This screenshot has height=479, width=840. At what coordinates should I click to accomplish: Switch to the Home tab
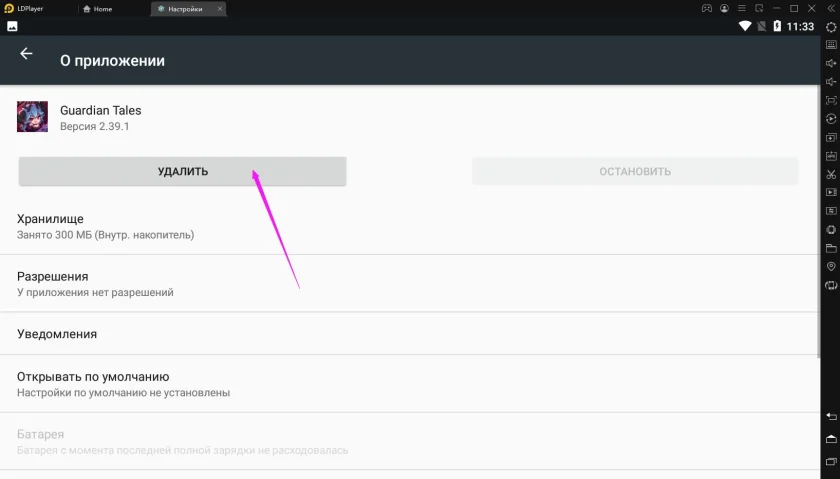(98, 9)
